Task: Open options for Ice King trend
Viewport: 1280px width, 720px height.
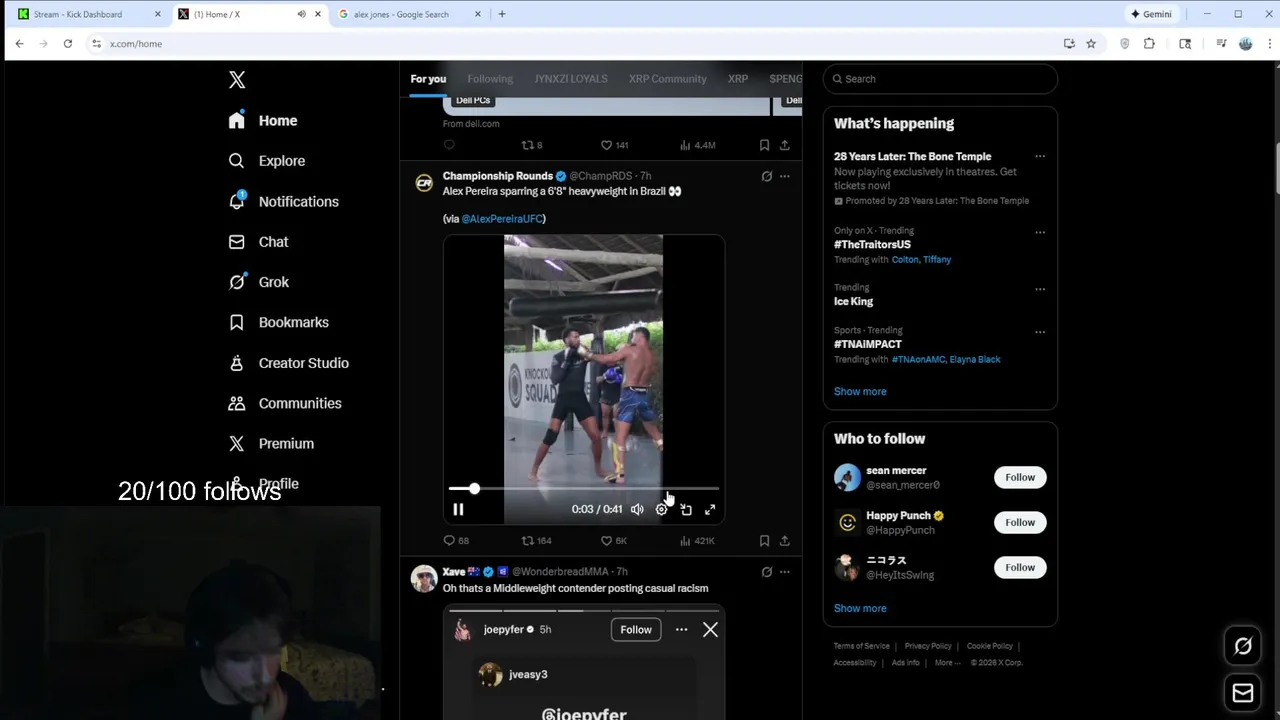Action: (x=1040, y=290)
